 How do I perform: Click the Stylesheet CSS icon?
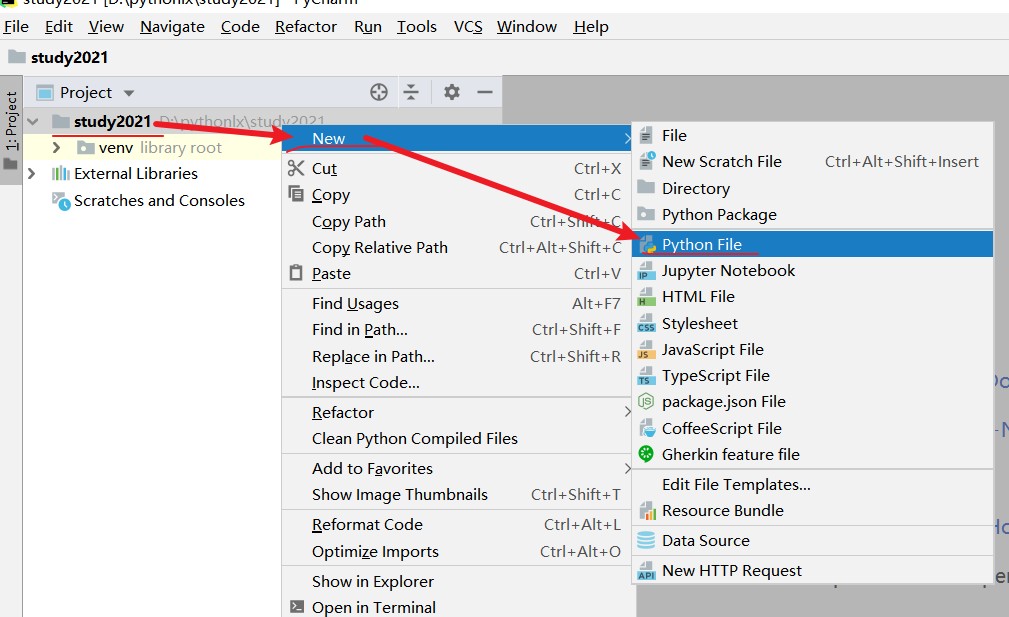coord(646,324)
